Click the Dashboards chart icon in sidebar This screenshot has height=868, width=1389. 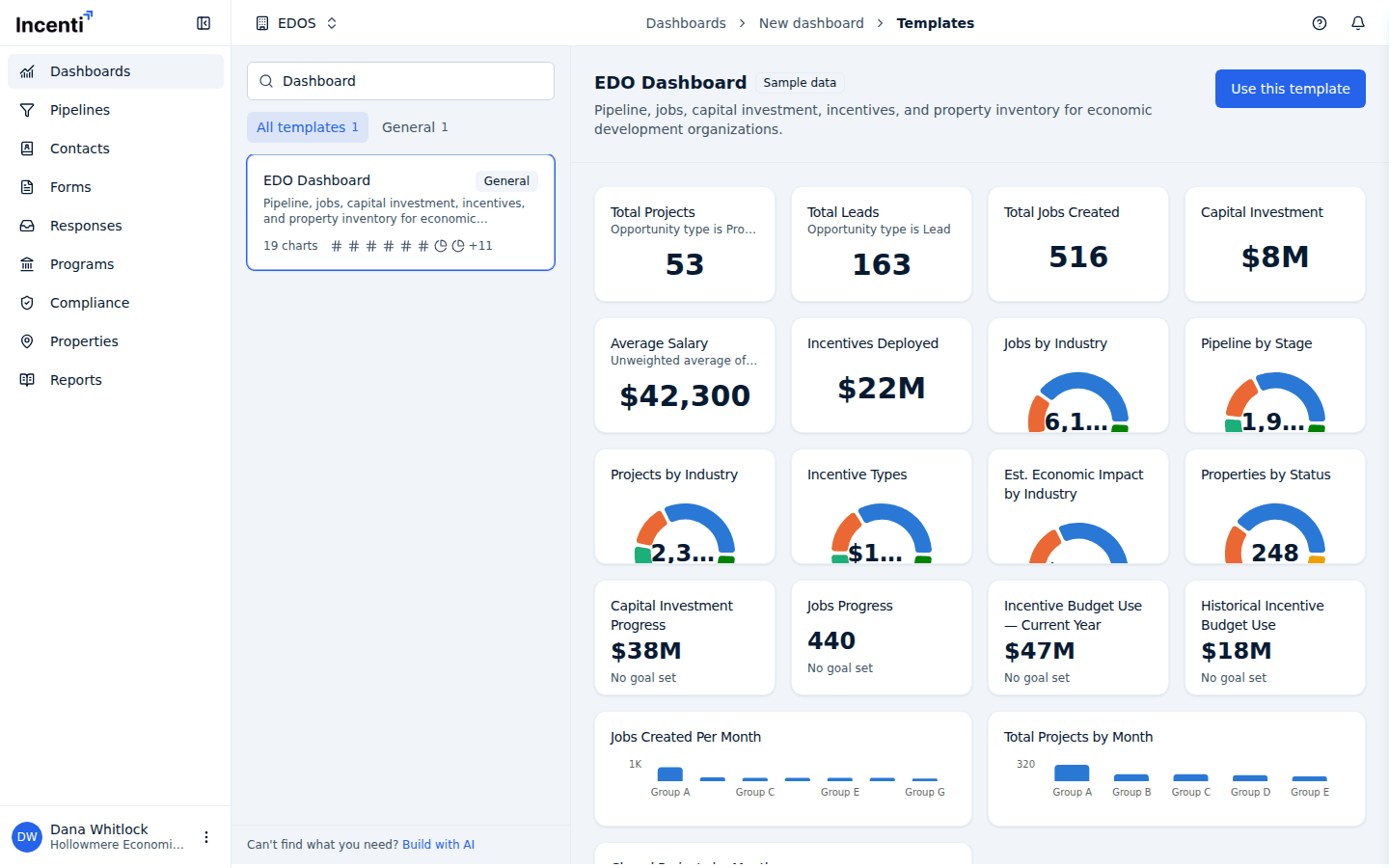coord(27,71)
